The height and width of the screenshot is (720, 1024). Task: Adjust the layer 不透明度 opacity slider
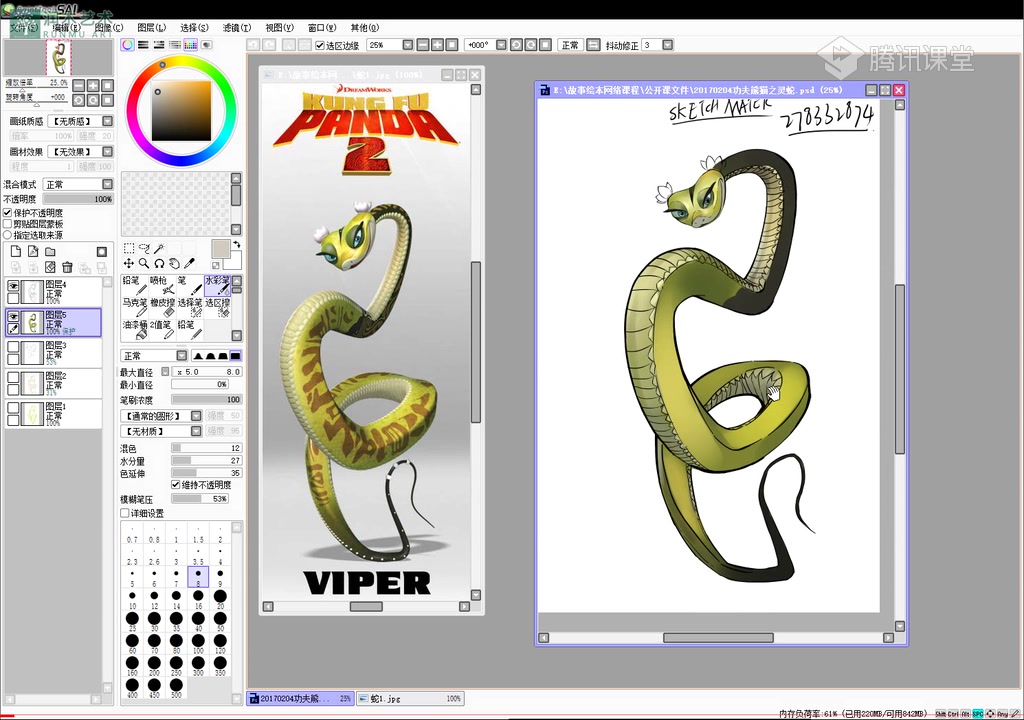(x=78, y=199)
